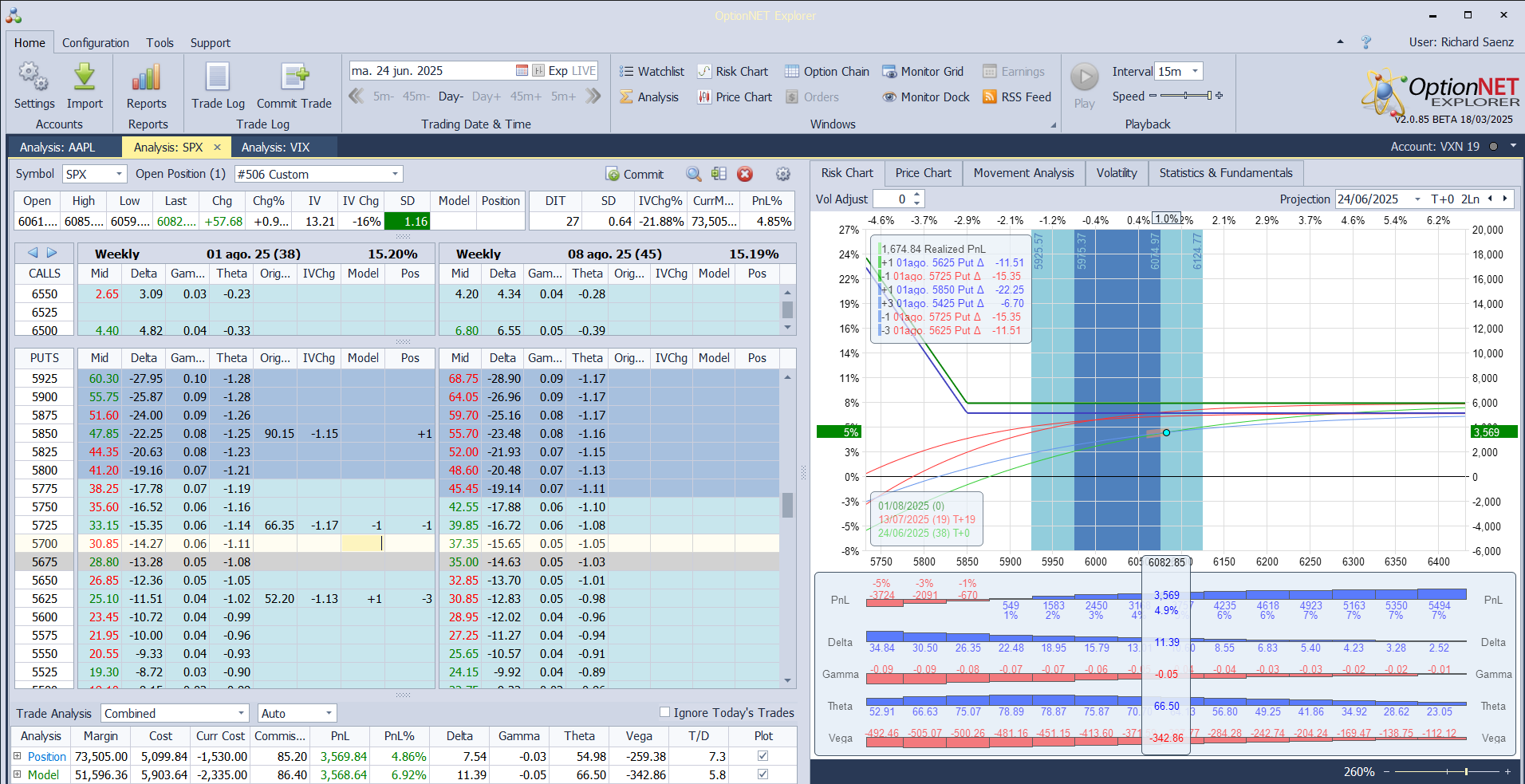
Task: Increase Vol Adjust with the up stepper
Action: [x=917, y=195]
